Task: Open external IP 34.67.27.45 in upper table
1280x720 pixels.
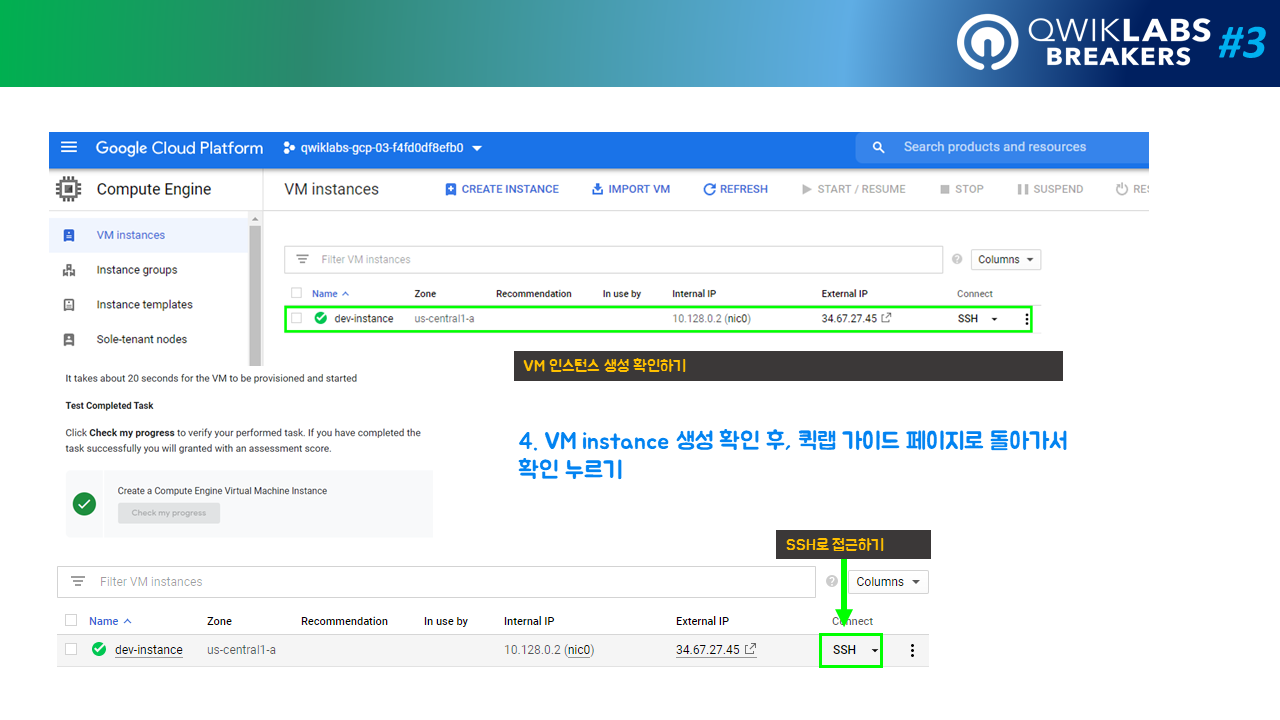Action: (856, 319)
